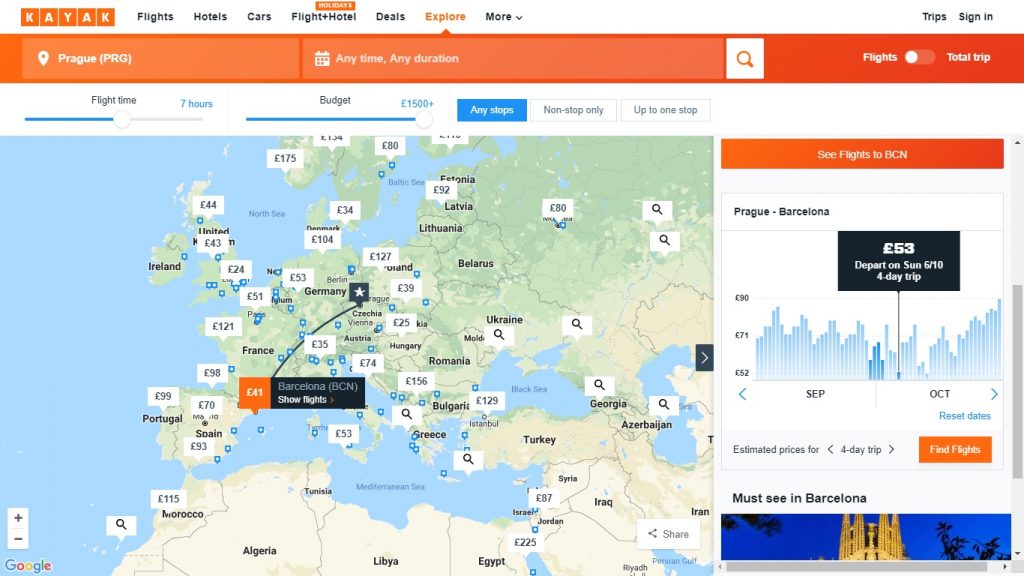
Task: Go to the Deals page
Action: (x=390, y=17)
